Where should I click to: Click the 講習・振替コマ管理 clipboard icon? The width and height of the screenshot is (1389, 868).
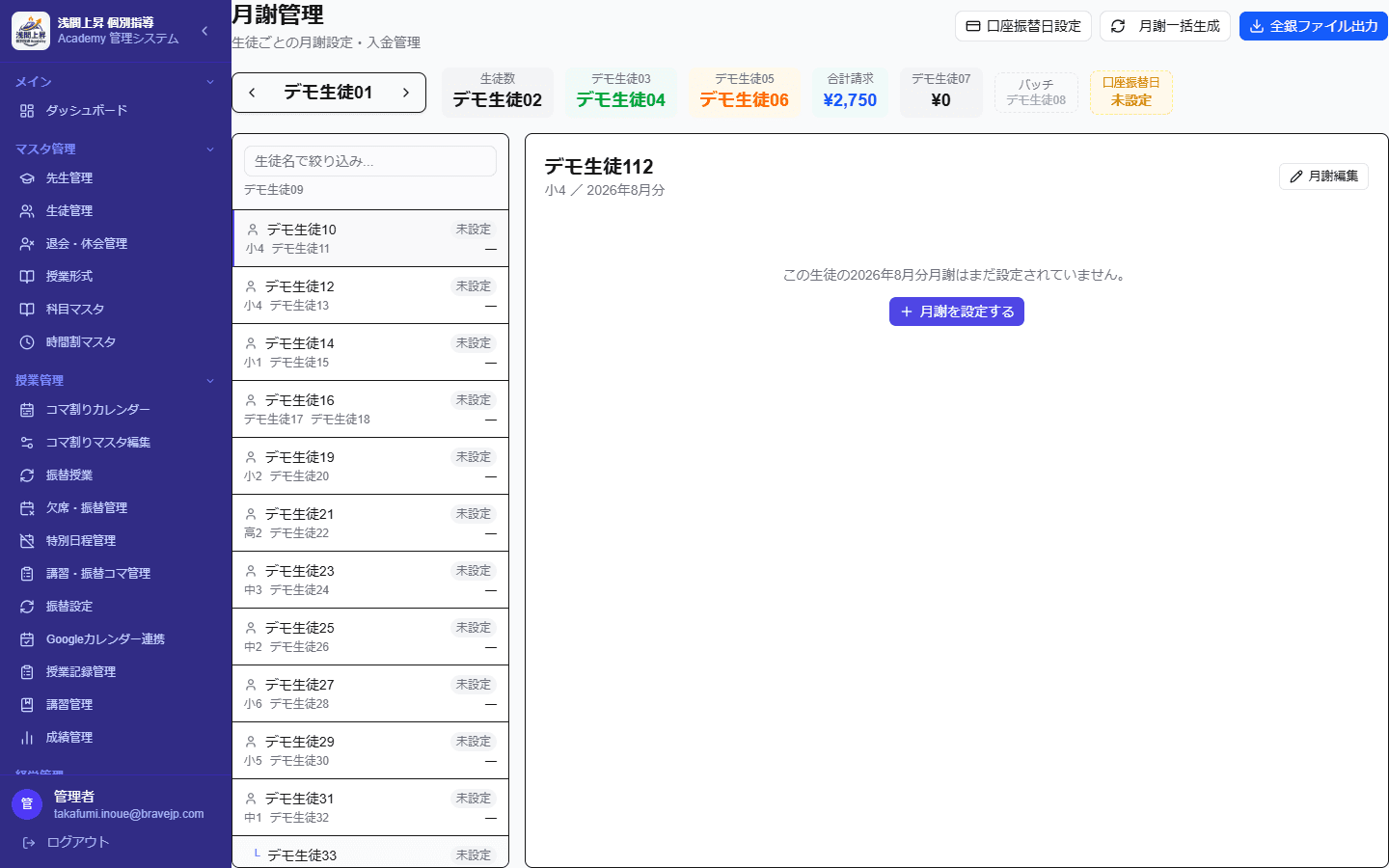point(27,574)
